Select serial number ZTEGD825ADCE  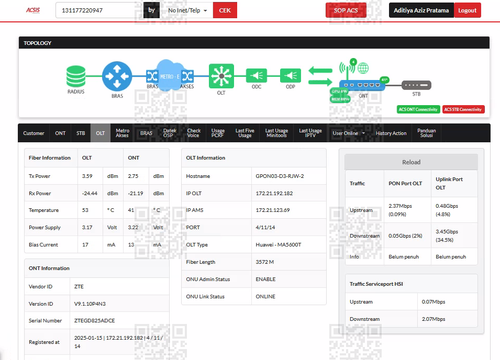[94, 321]
